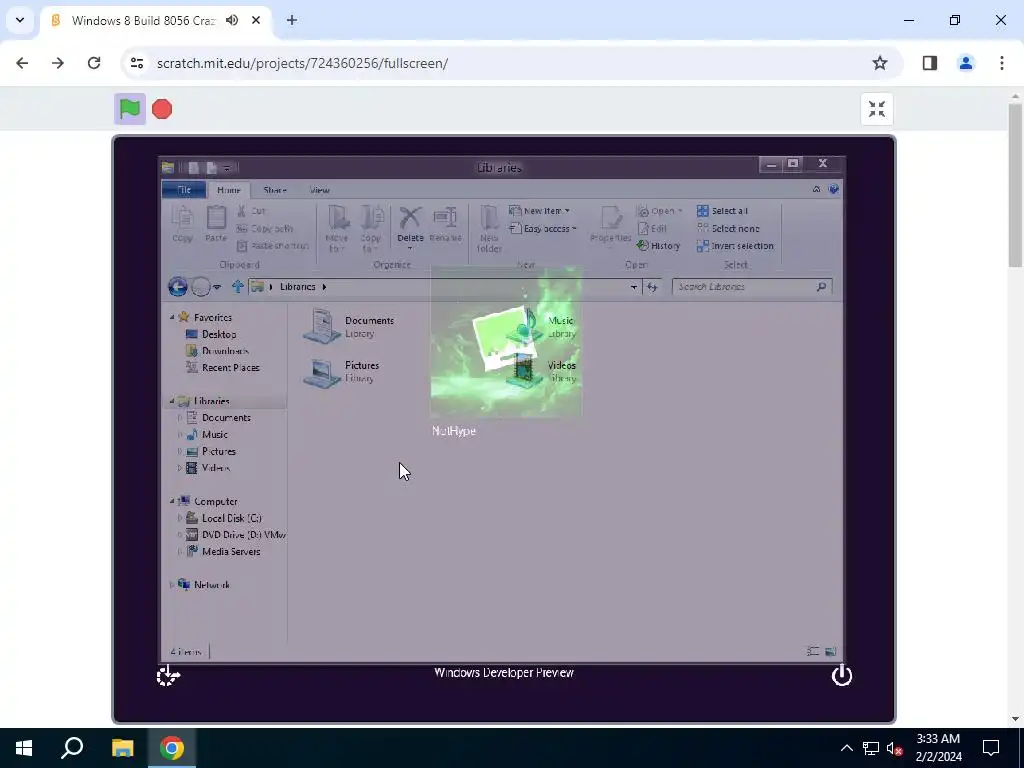Collapse the Computer tree node

pos(172,502)
